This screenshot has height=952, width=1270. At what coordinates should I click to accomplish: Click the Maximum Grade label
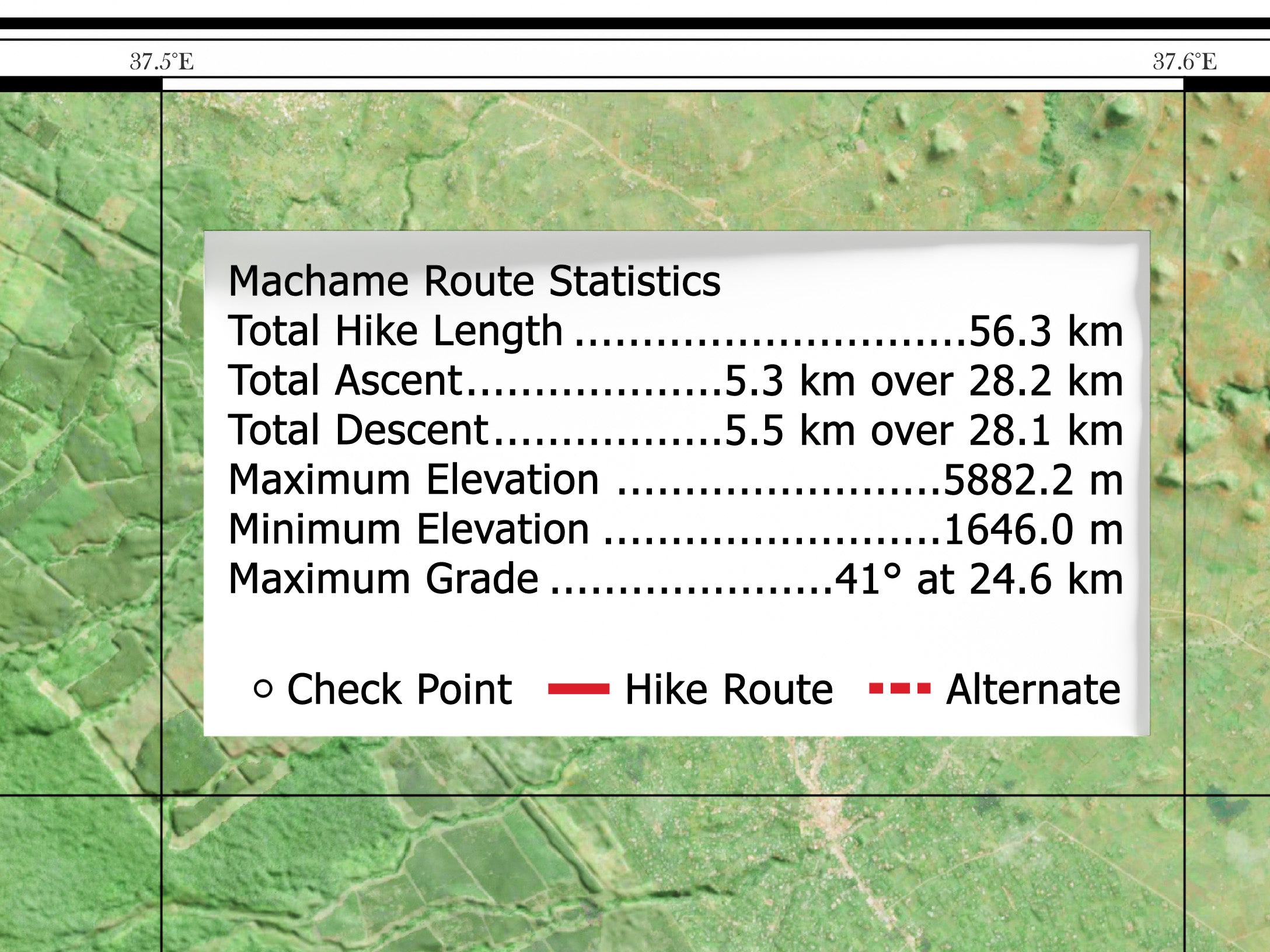point(383,579)
